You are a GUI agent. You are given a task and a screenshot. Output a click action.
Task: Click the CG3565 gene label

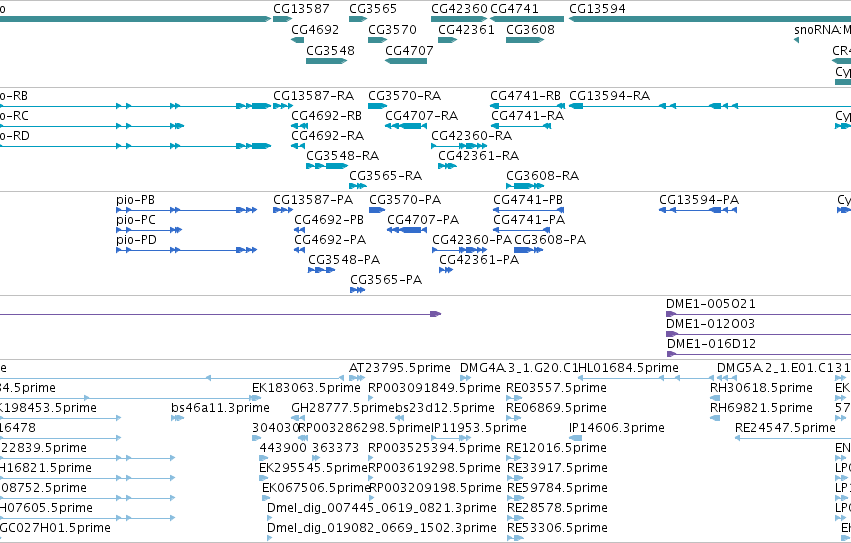click(x=373, y=9)
